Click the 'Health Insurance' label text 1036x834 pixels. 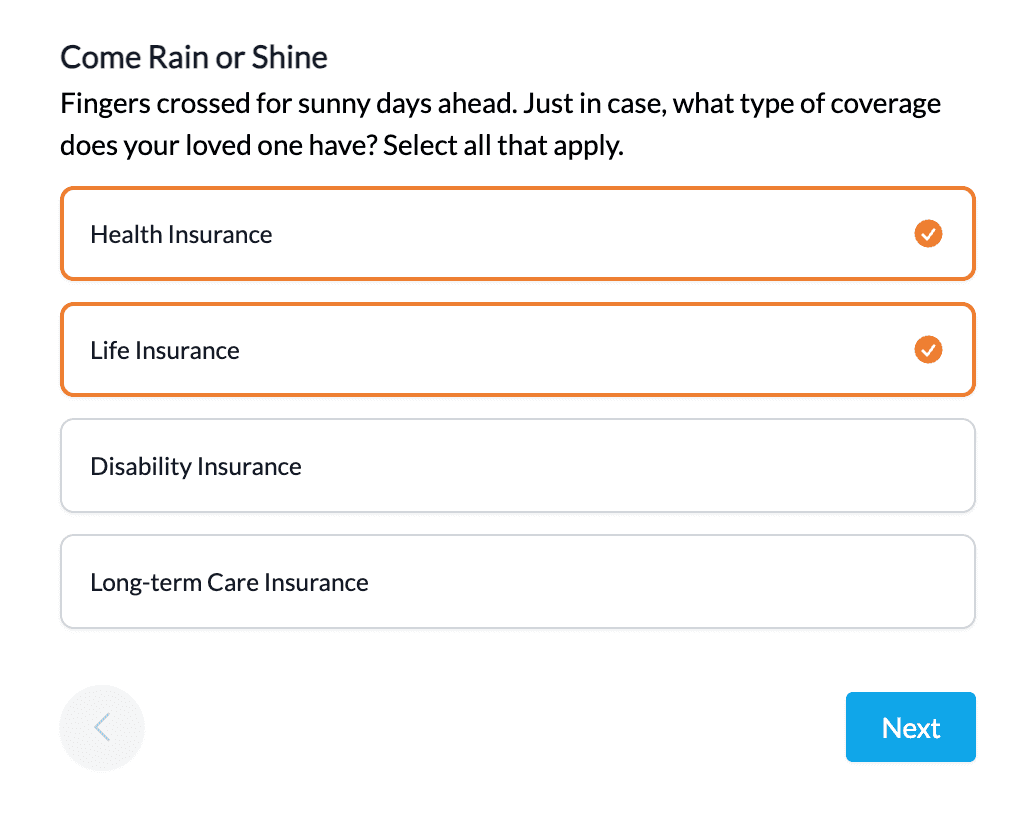pos(181,235)
